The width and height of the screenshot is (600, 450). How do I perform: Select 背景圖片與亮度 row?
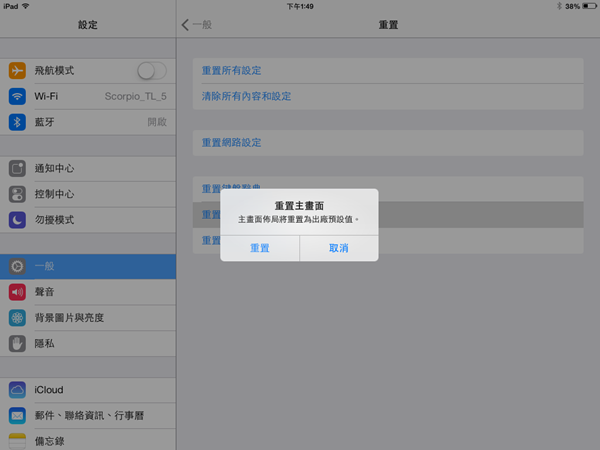coord(88,318)
